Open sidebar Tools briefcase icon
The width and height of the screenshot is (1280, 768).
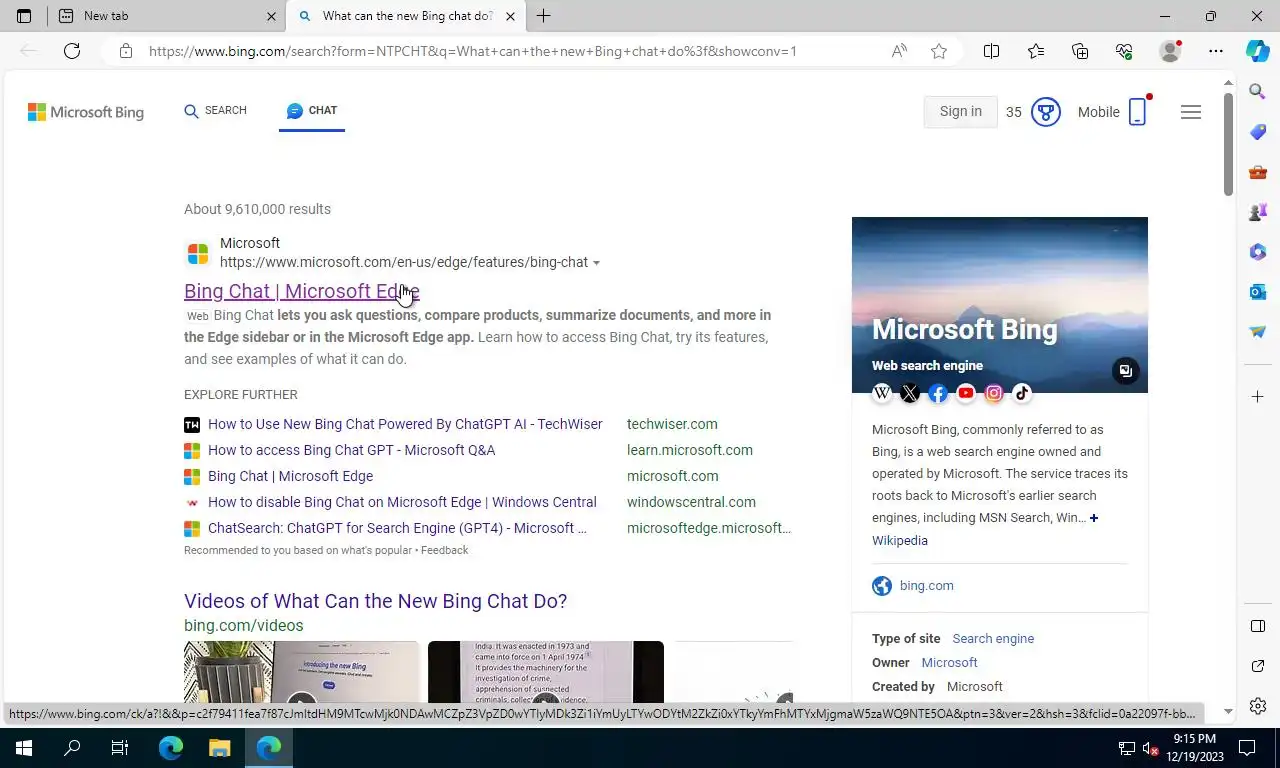click(x=1258, y=172)
